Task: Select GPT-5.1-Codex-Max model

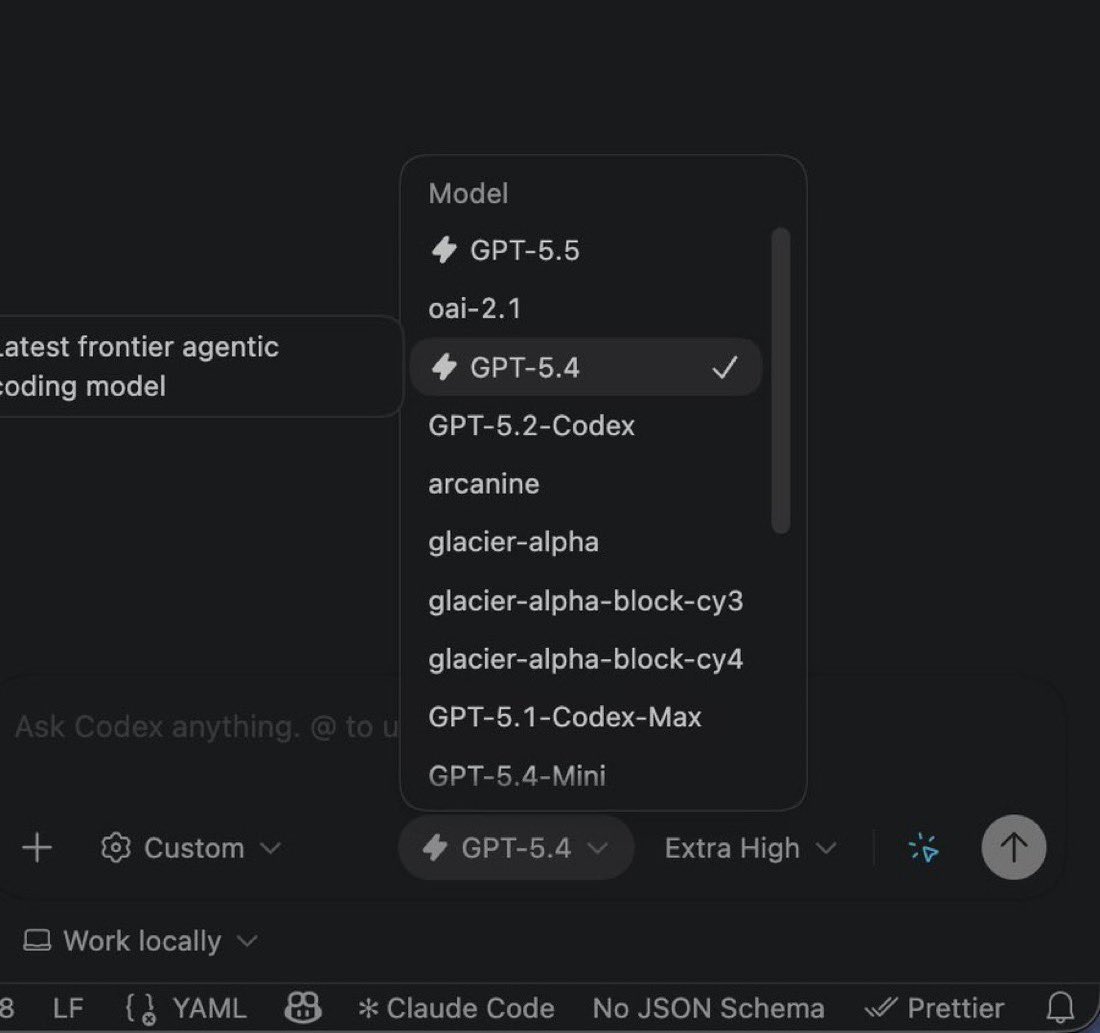Action: (585, 717)
